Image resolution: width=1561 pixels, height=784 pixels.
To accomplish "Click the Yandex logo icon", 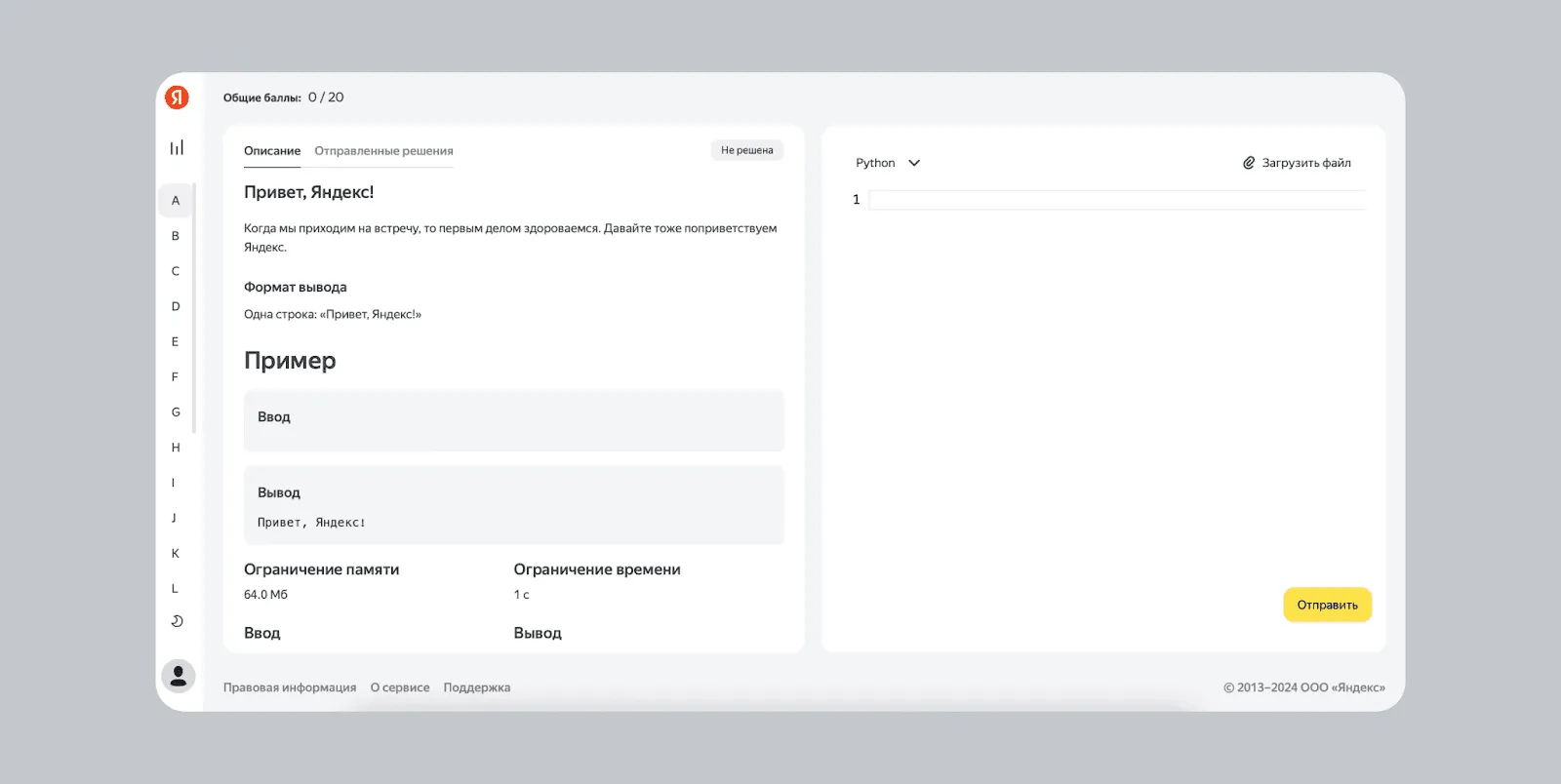I will point(177,98).
